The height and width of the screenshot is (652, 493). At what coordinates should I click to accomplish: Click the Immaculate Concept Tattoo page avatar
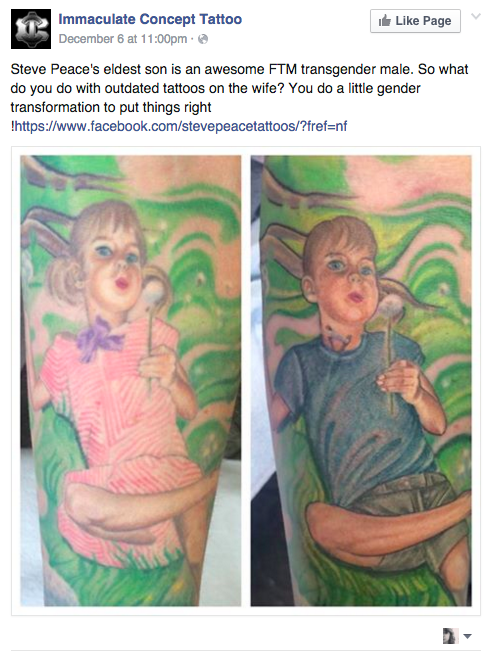(x=31, y=29)
